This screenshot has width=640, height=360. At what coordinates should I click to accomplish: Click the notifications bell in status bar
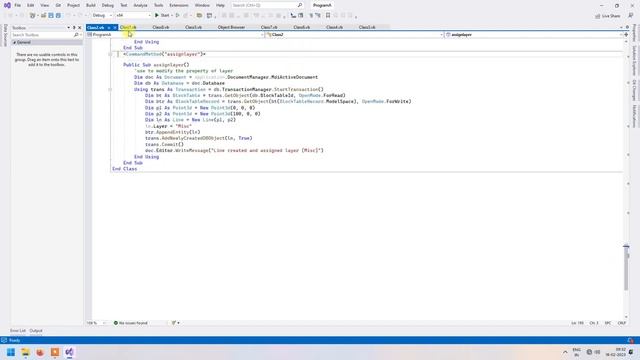point(631,340)
